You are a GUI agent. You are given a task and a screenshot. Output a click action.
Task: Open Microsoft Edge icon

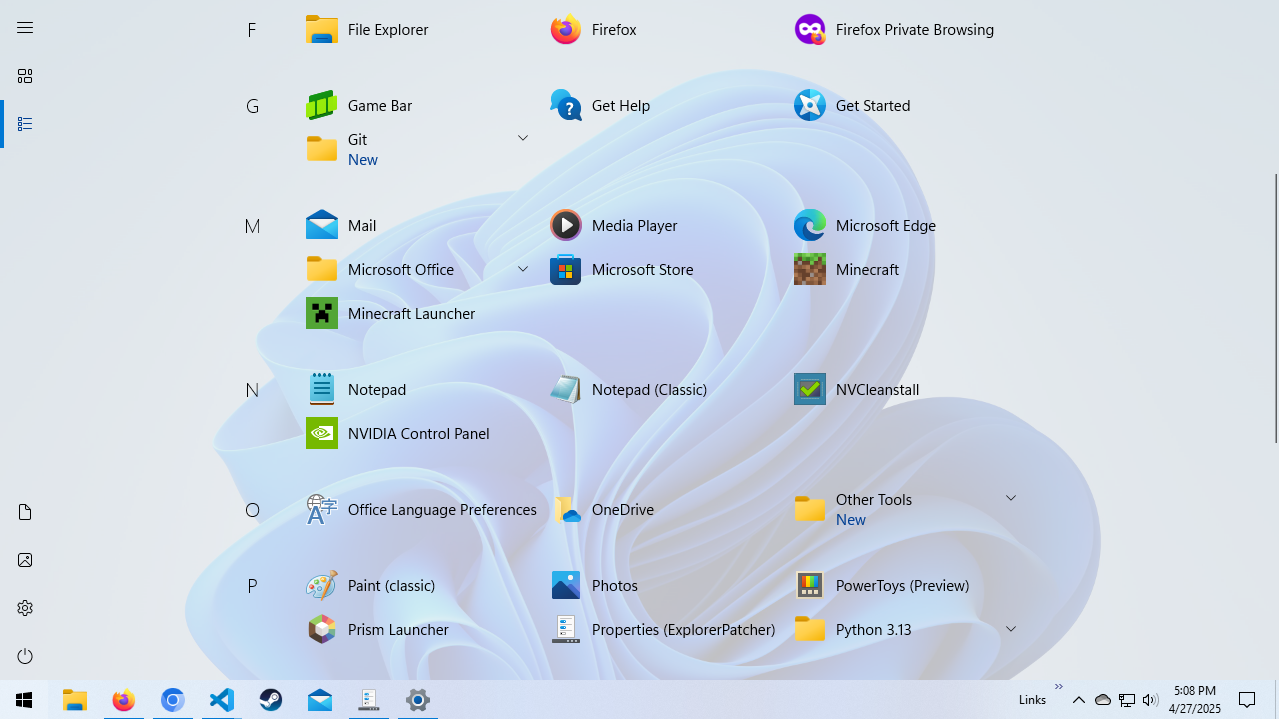pyautogui.click(x=810, y=225)
